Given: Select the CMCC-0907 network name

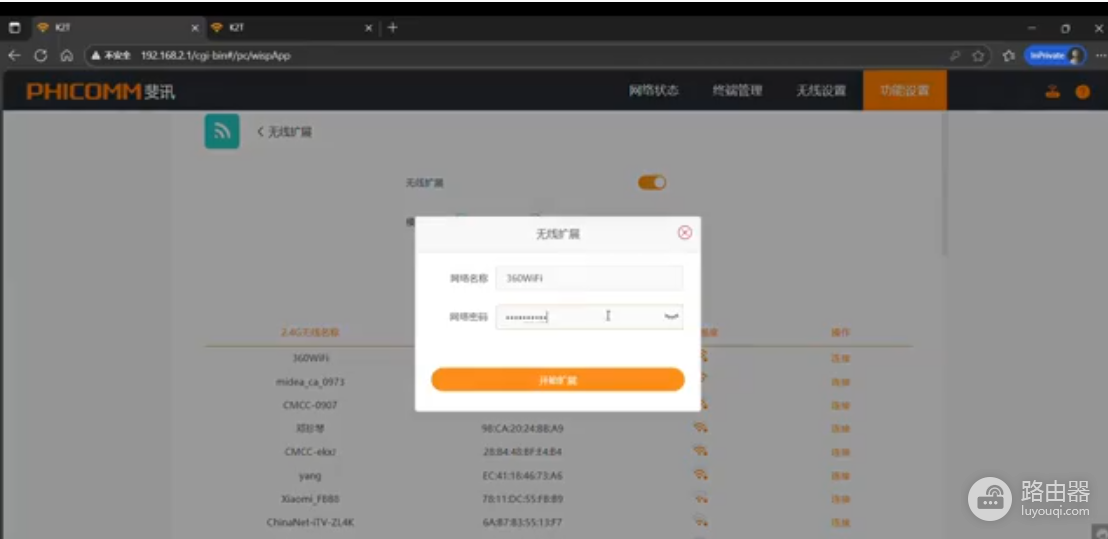Looking at the screenshot, I should pos(310,405).
